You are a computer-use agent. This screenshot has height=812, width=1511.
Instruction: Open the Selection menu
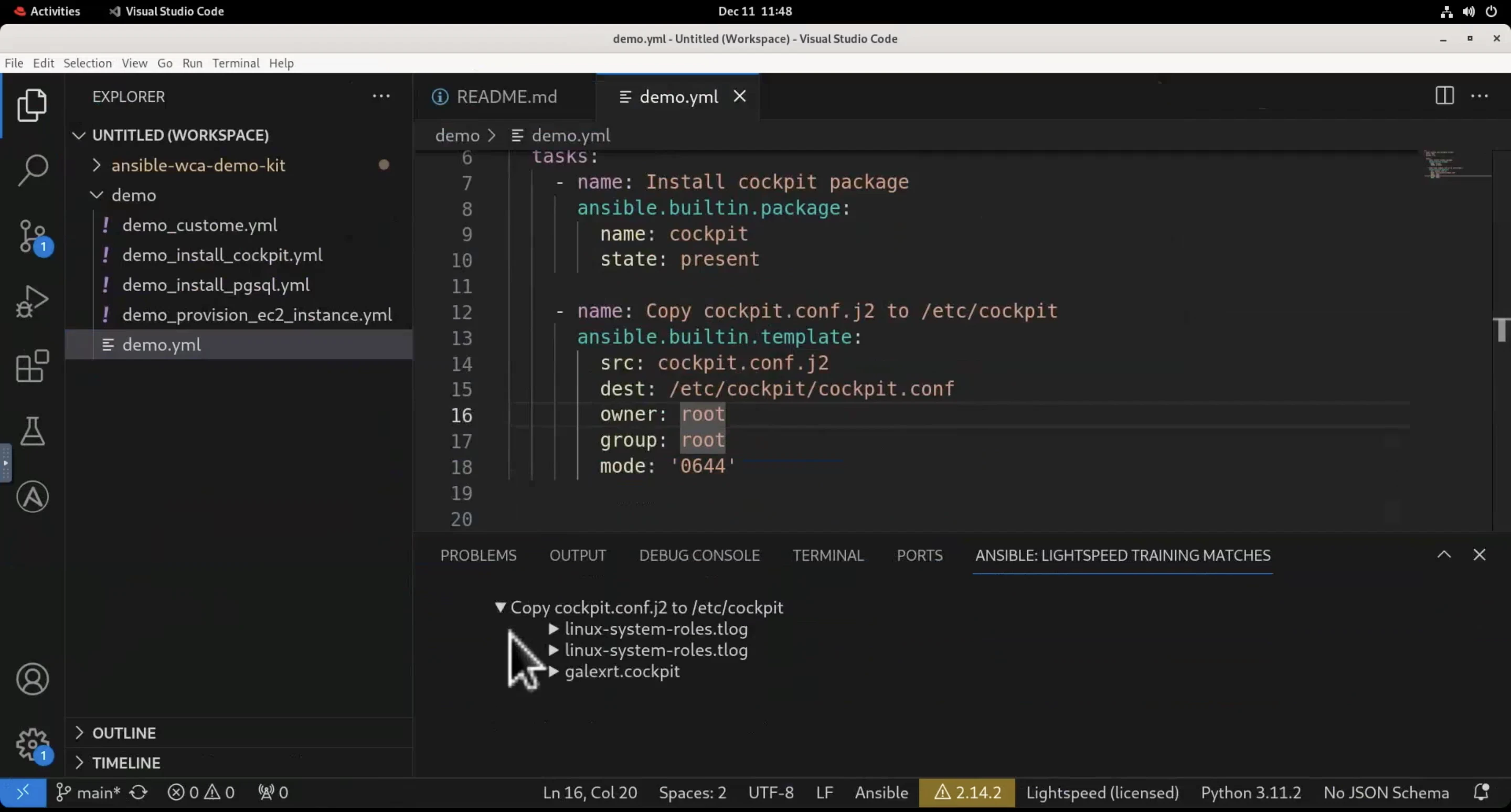click(x=88, y=63)
